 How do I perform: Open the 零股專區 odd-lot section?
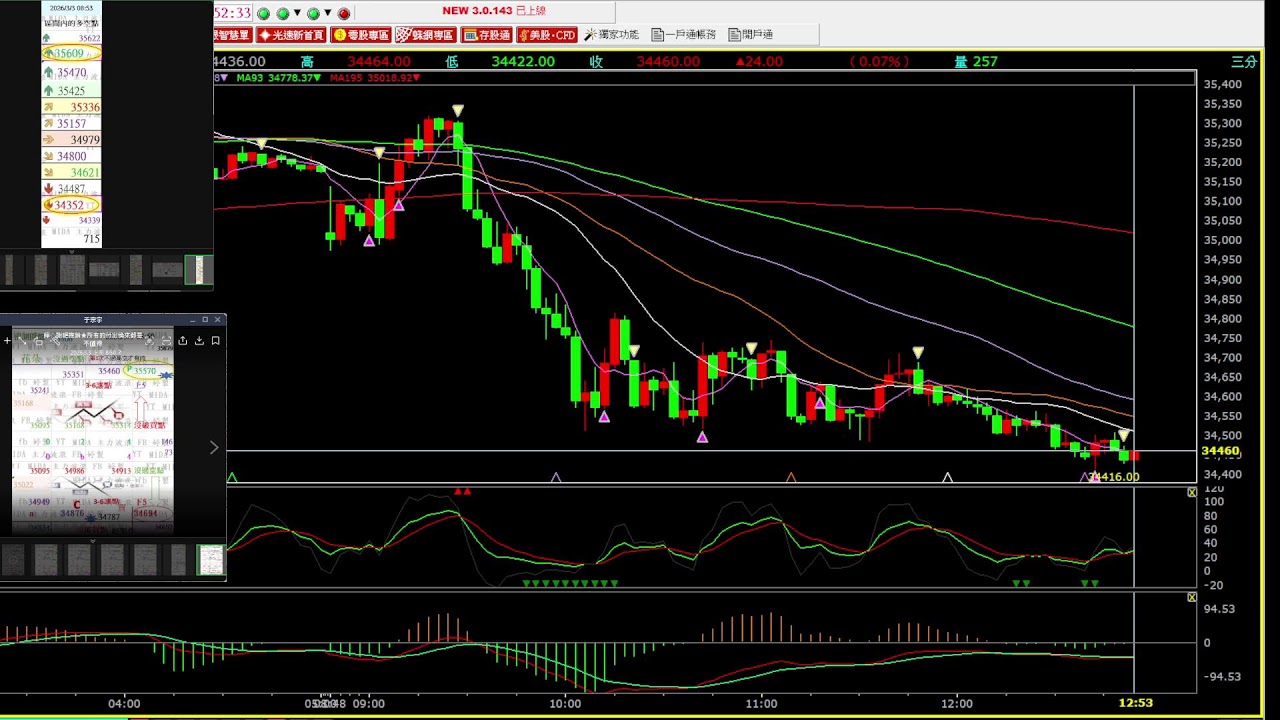[361, 35]
